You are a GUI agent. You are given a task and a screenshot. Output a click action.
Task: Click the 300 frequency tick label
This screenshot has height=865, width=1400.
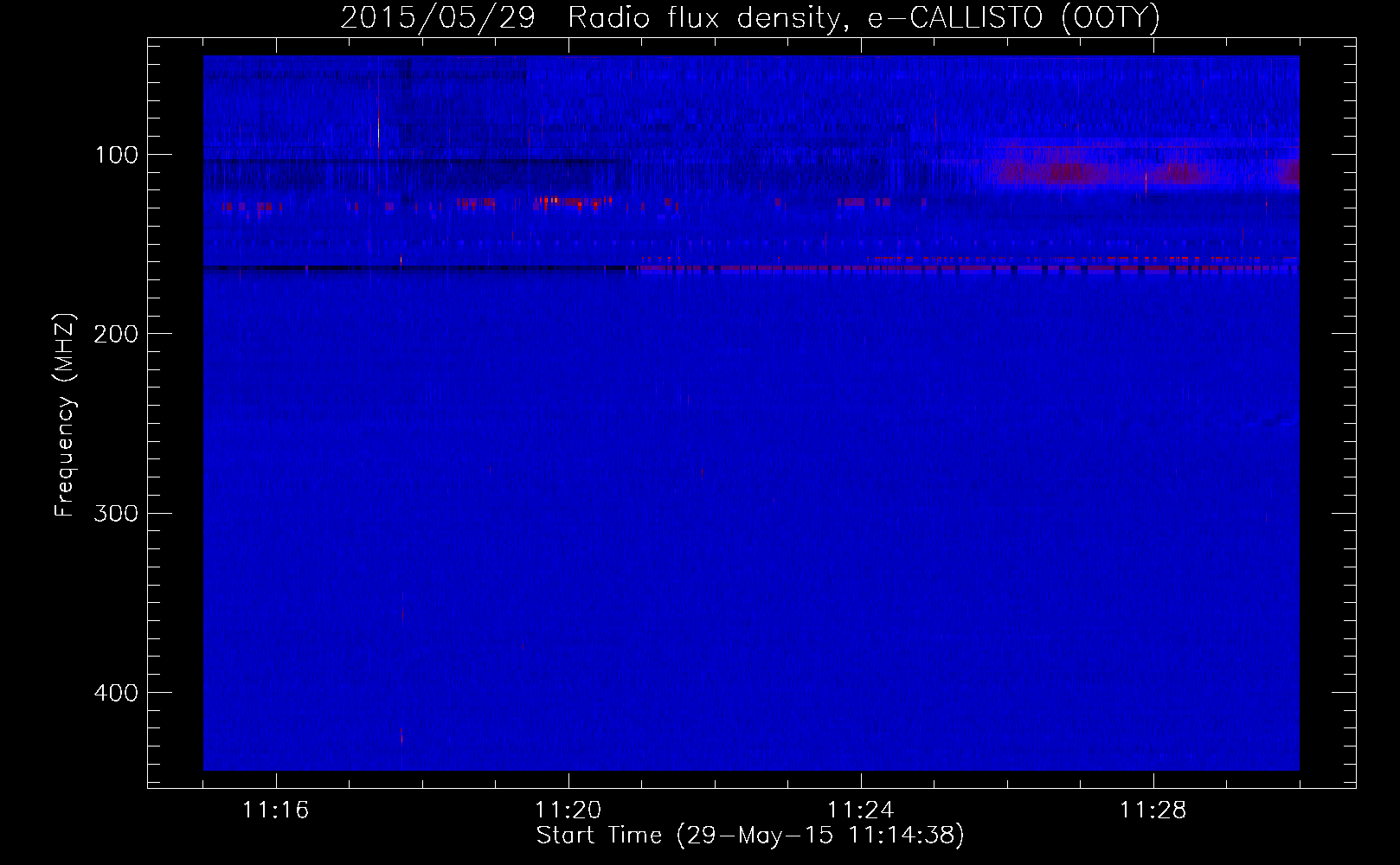pos(116,514)
